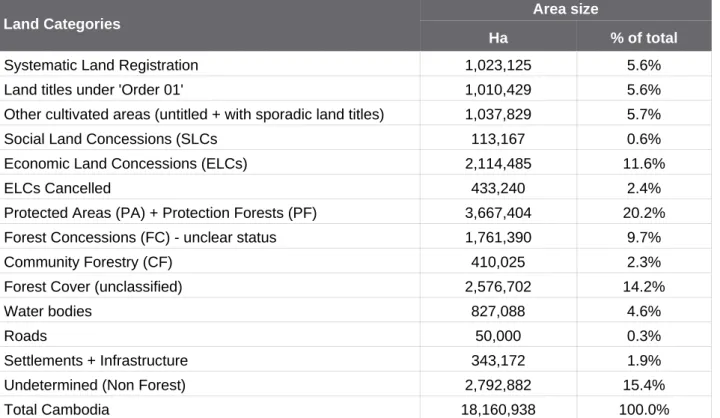Click the value 827,088

tap(498, 311)
